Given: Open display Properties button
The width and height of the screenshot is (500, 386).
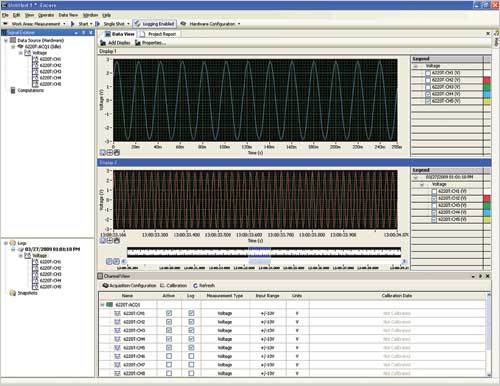Looking at the screenshot, I should [x=150, y=43].
